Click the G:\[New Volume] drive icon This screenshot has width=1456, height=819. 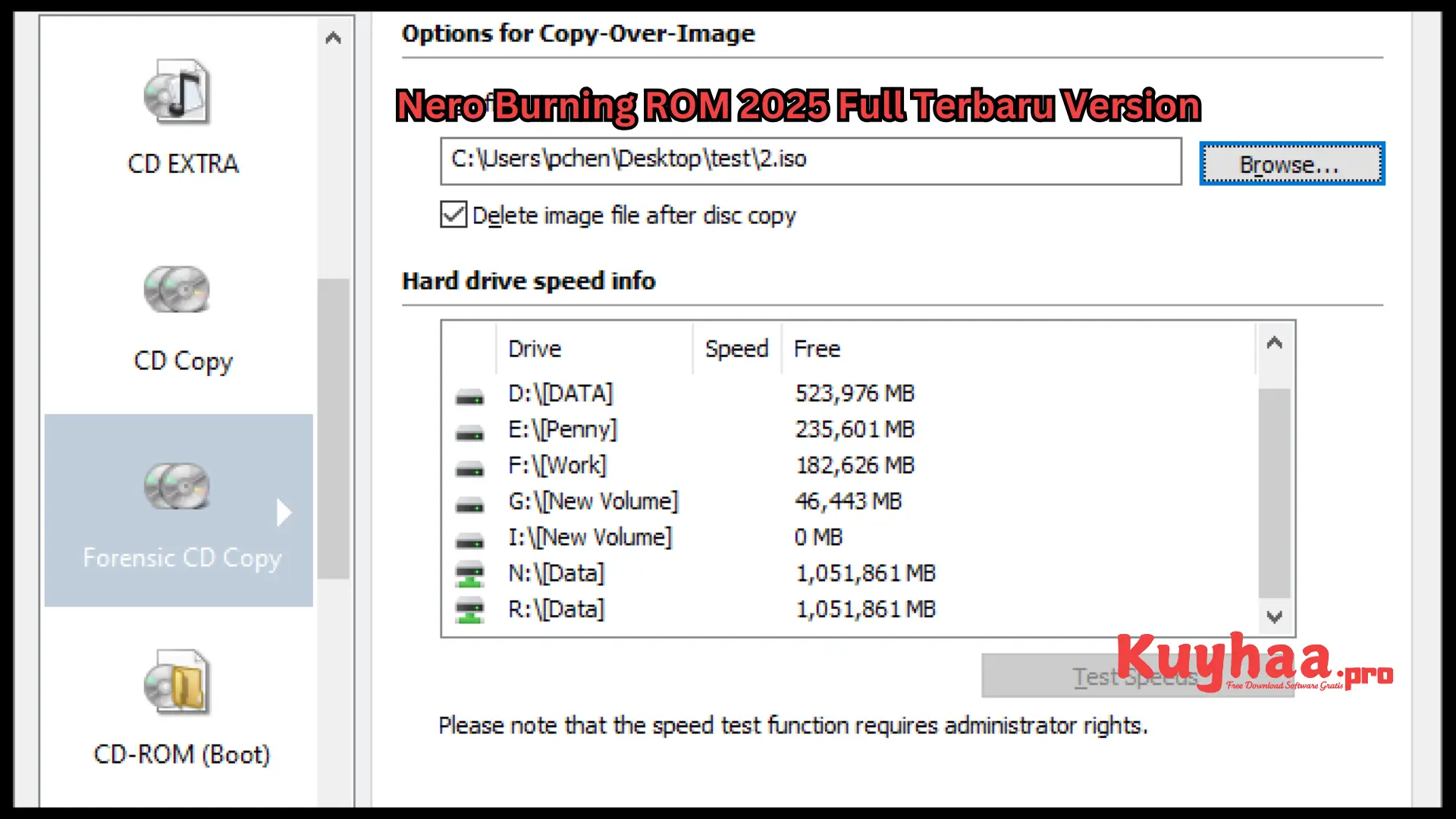click(x=469, y=504)
